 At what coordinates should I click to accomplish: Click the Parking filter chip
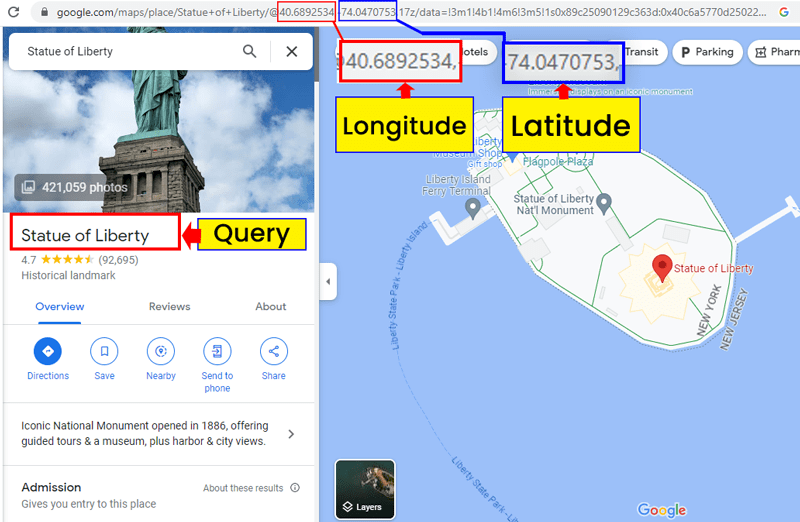707,52
